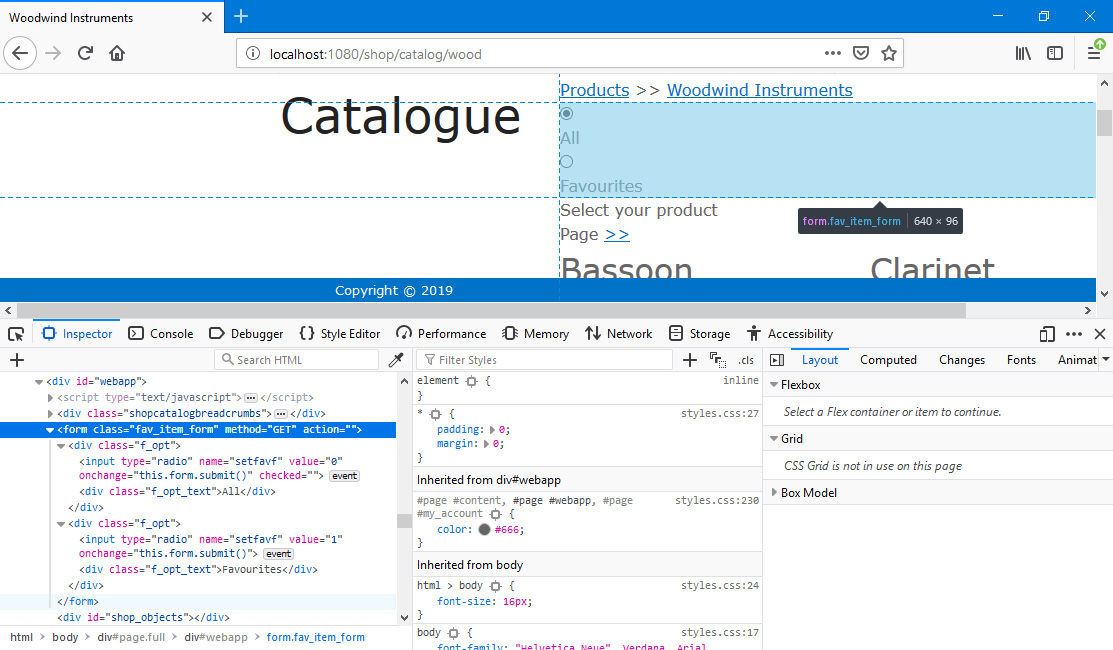This screenshot has height=650, width=1113.
Task: Highlight elements matching #page #content selector
Action: coord(495,514)
